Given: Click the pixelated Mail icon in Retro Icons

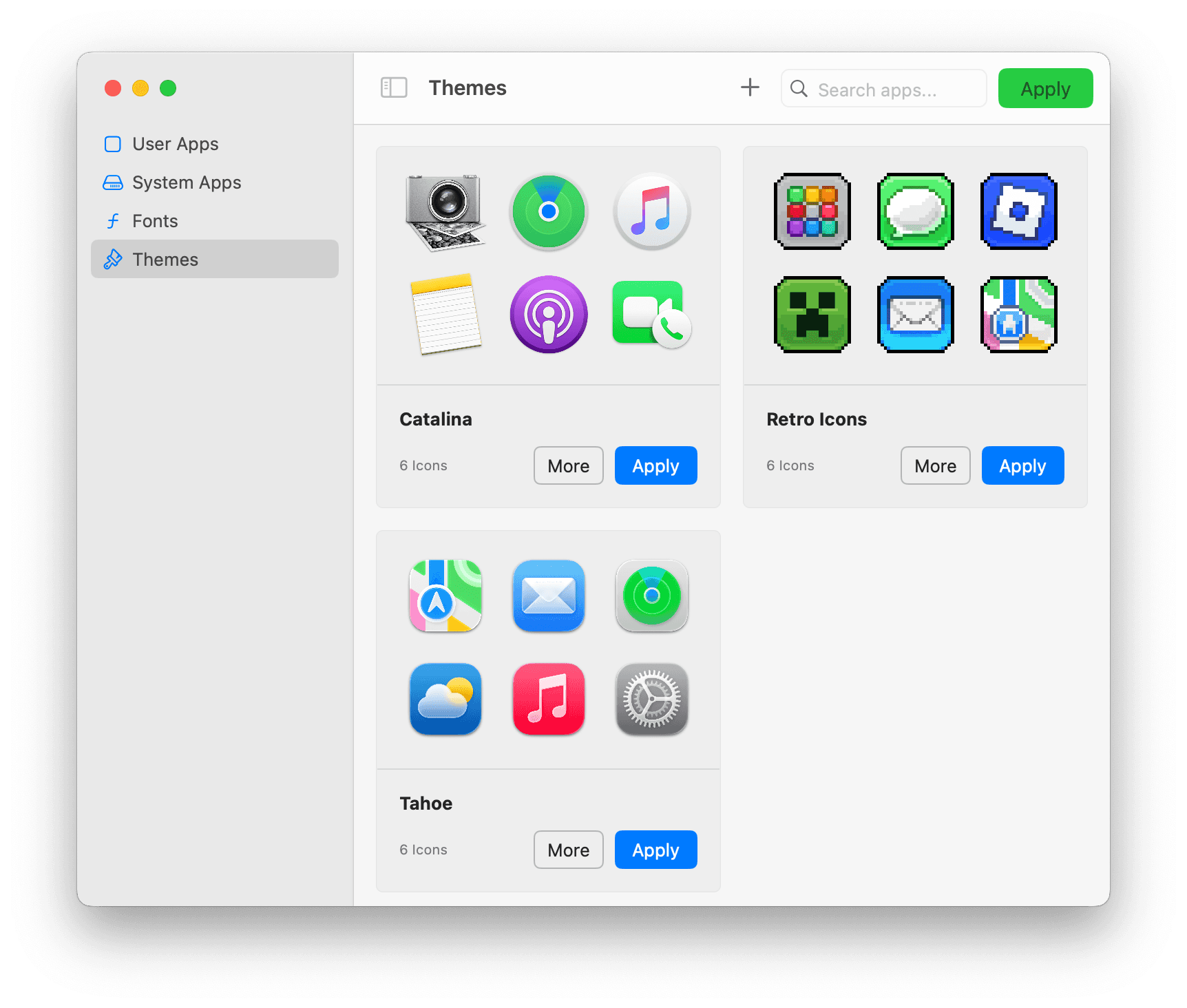Looking at the screenshot, I should pos(916,315).
